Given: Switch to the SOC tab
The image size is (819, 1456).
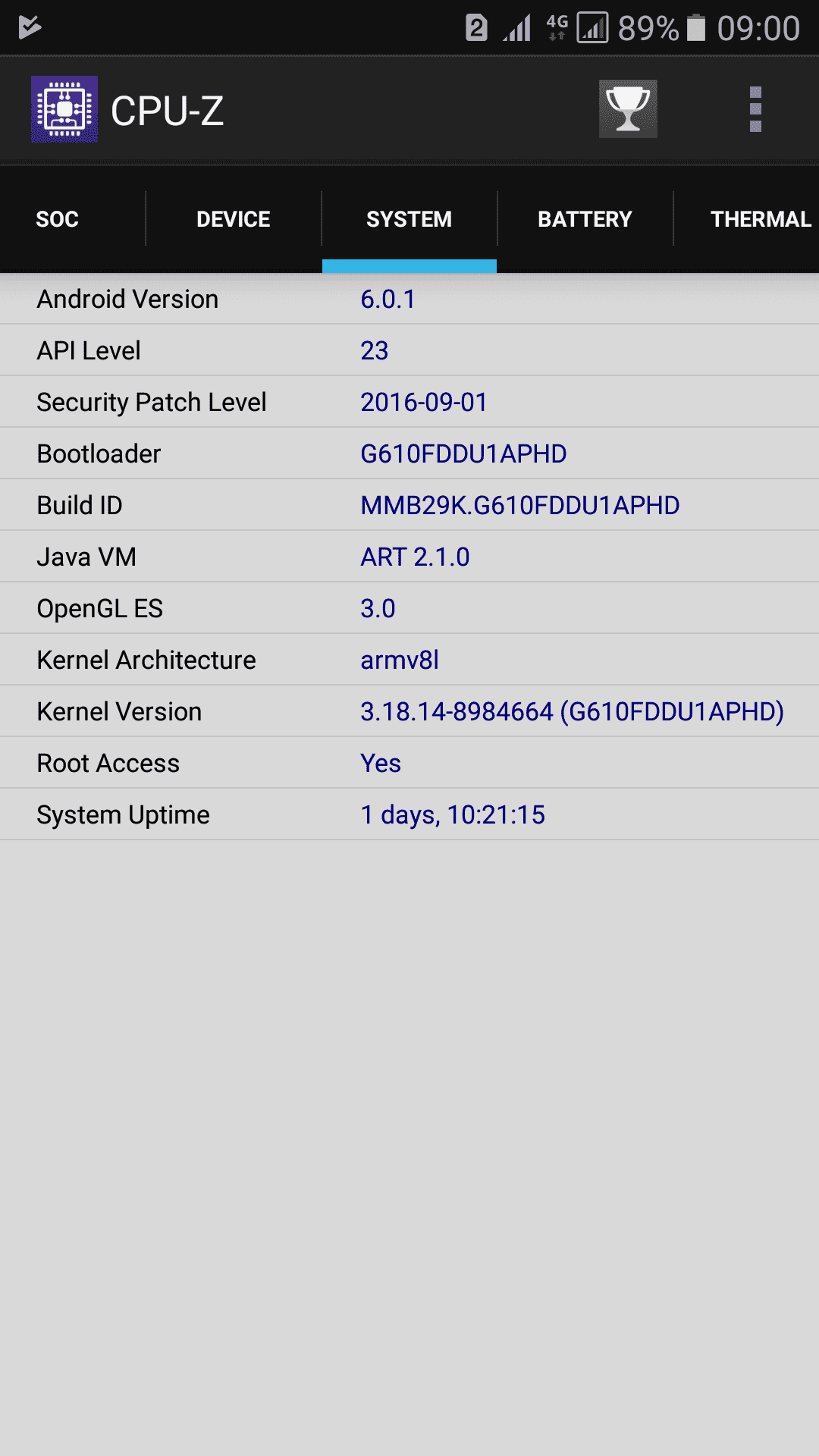Looking at the screenshot, I should click(58, 219).
